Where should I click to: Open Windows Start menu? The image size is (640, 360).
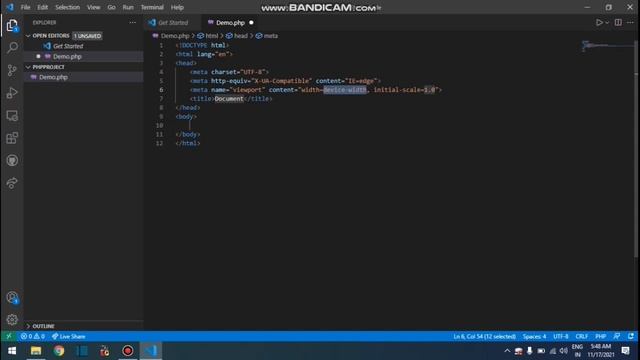click(12, 351)
